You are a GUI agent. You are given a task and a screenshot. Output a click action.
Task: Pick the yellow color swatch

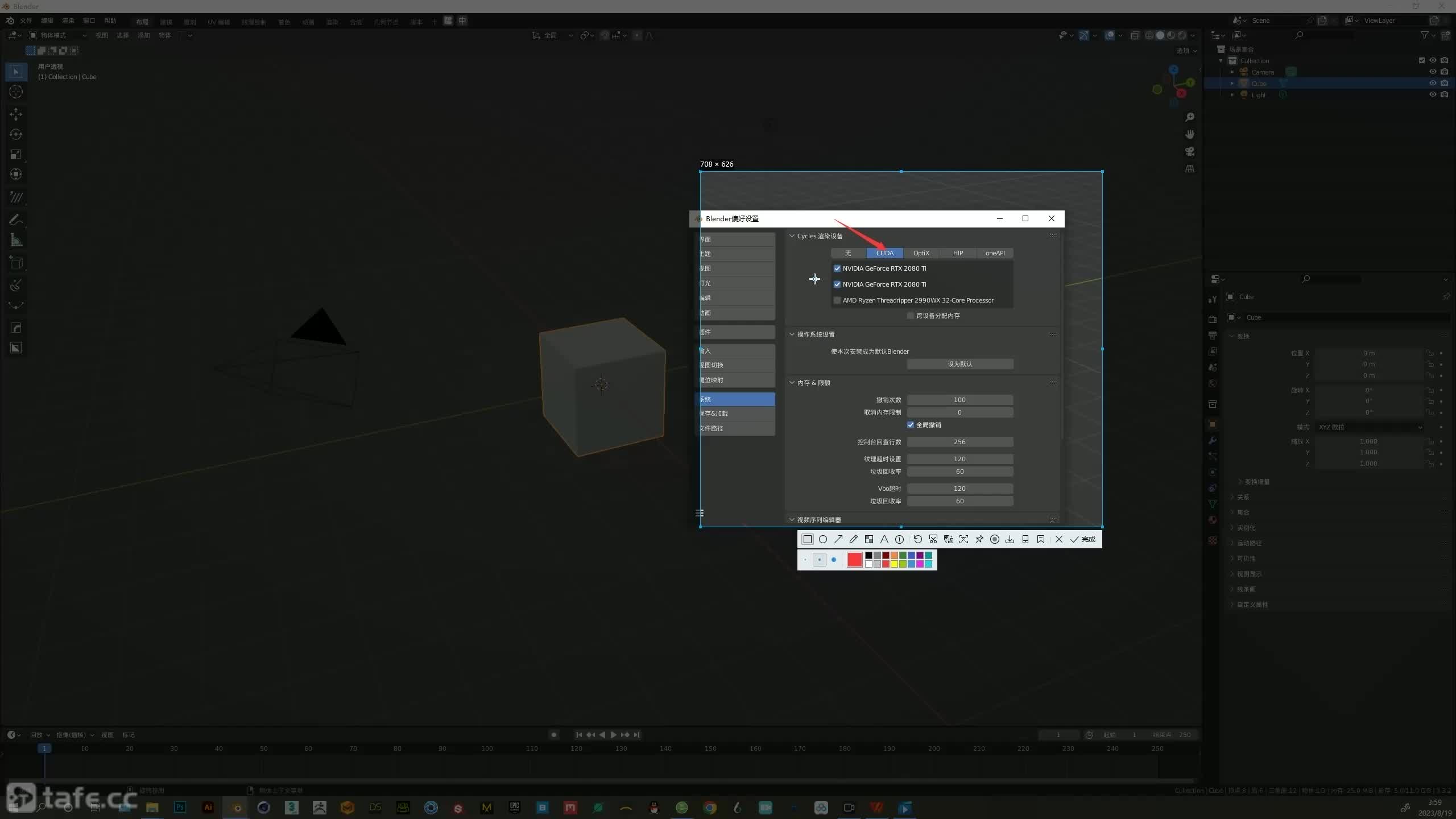tap(894, 564)
